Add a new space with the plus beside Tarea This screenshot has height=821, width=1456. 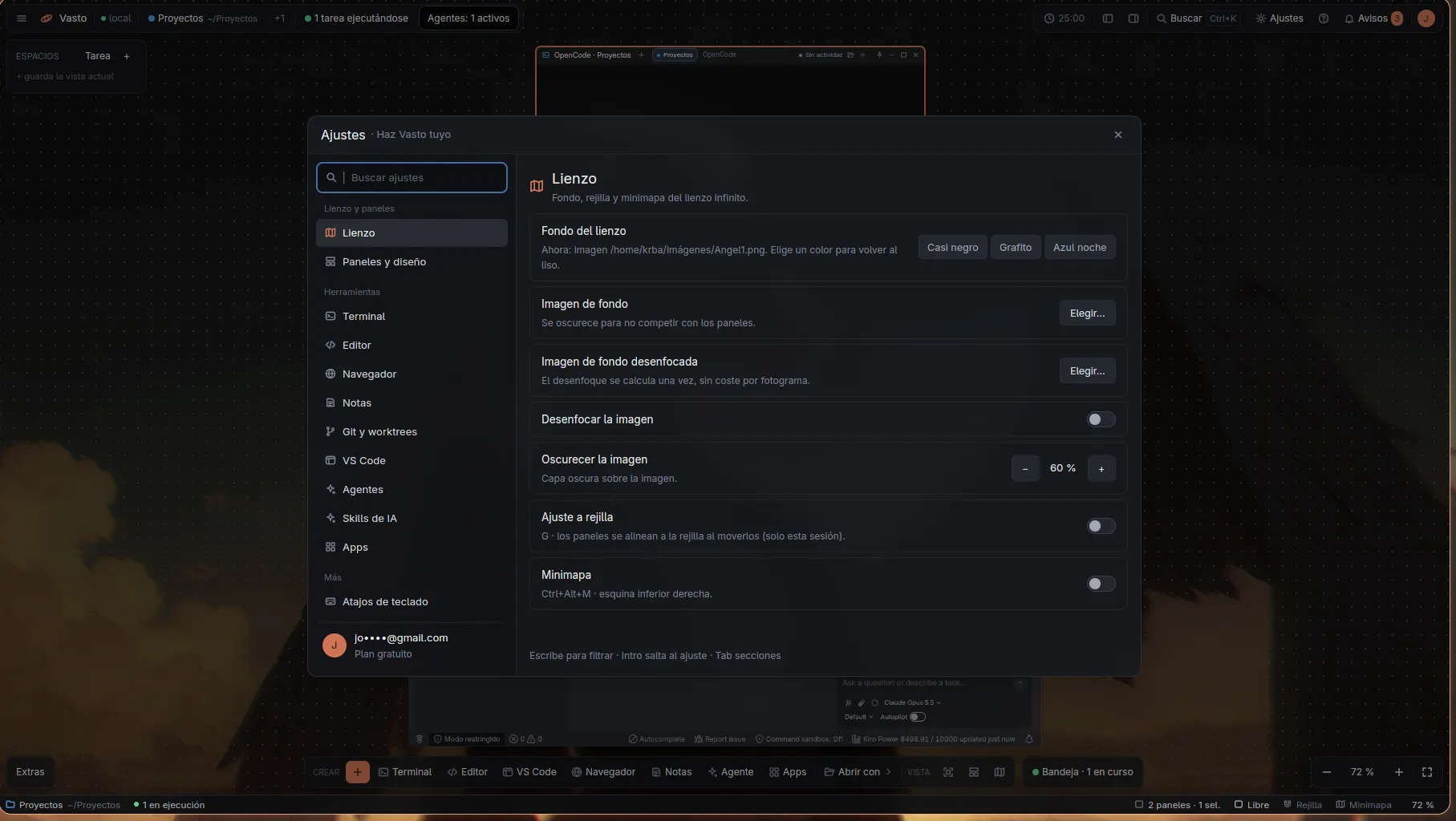[x=127, y=56]
